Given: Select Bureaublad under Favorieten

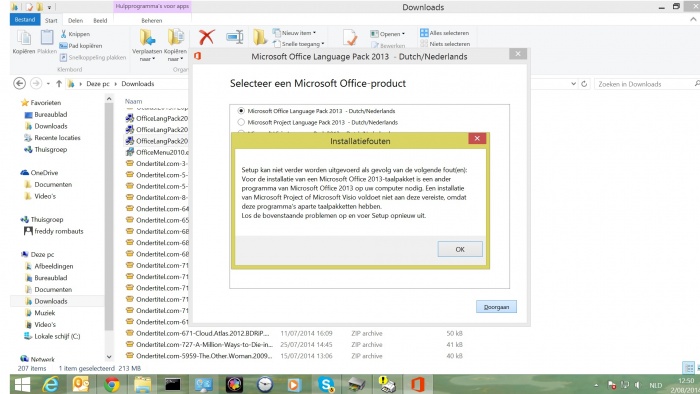Looking at the screenshot, I should (x=46, y=114).
